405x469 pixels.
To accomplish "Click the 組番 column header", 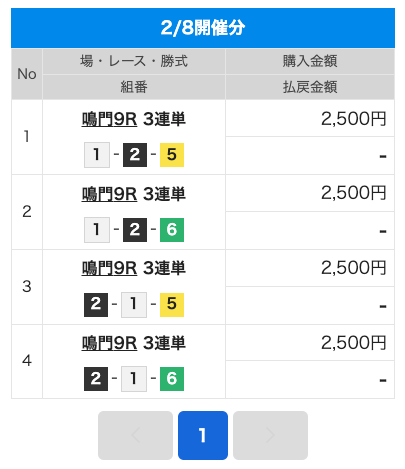I will pos(134,87).
